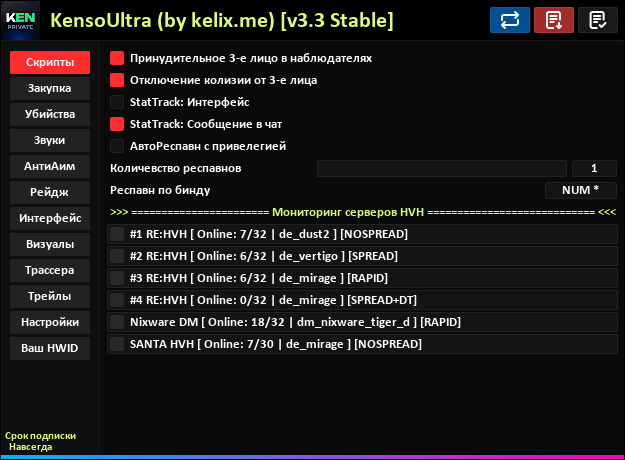Tick checkbox for #1 RE:HVH de_dust2 server

tap(117, 234)
